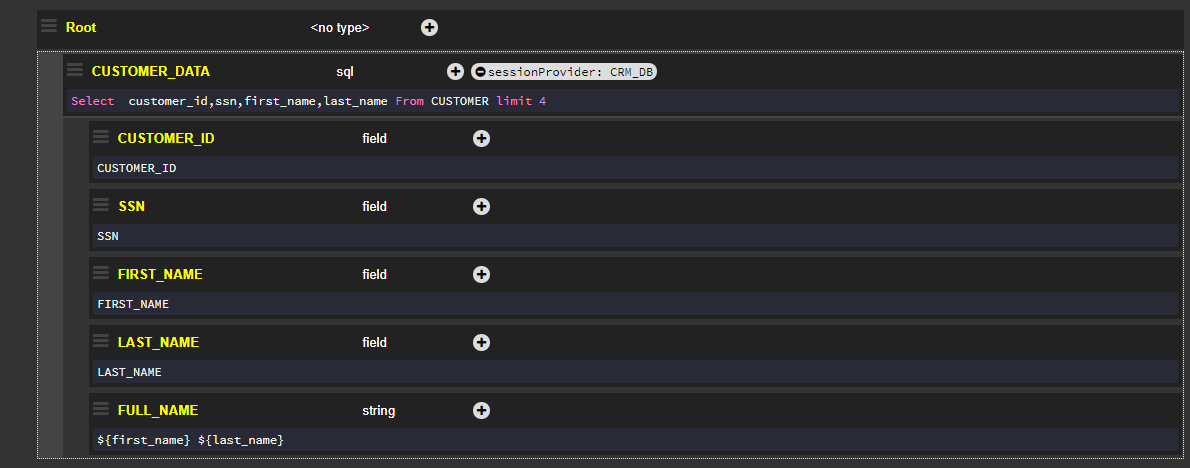The height and width of the screenshot is (468, 1190).
Task: Open the SSN row hamburger handle
Action: pos(100,205)
